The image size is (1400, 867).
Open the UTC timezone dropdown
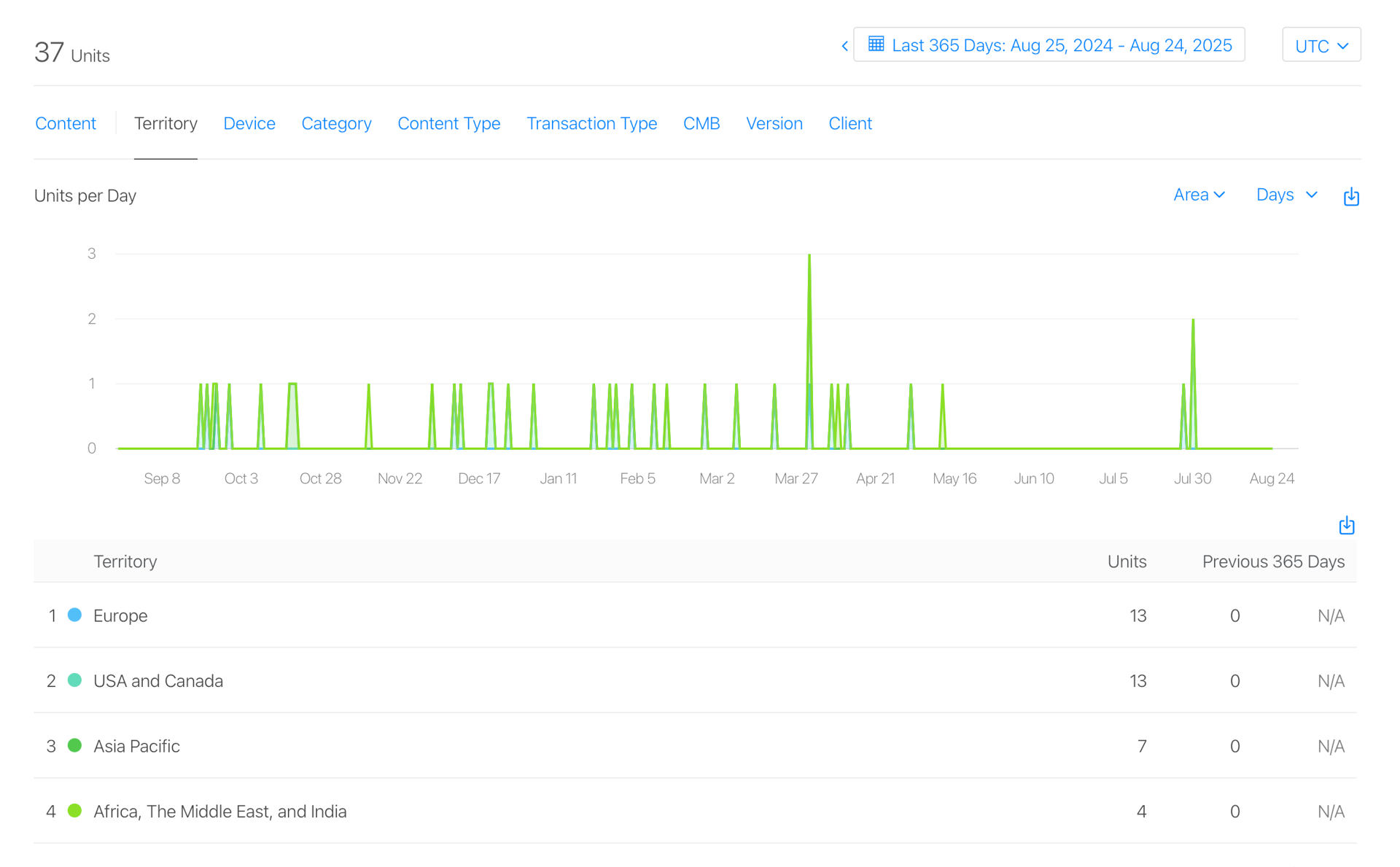(1321, 46)
